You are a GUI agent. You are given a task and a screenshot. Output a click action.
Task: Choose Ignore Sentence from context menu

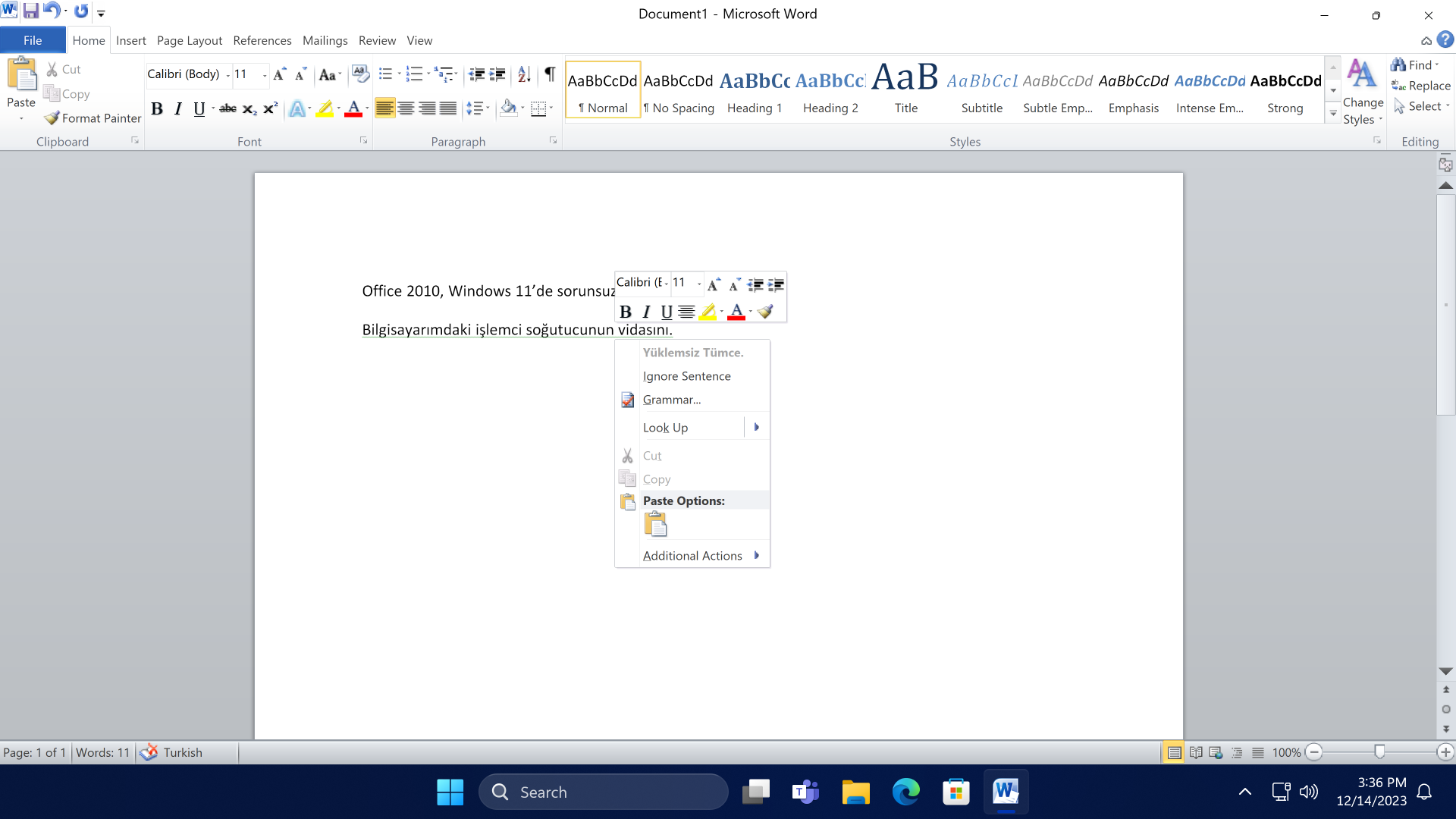[x=686, y=376]
